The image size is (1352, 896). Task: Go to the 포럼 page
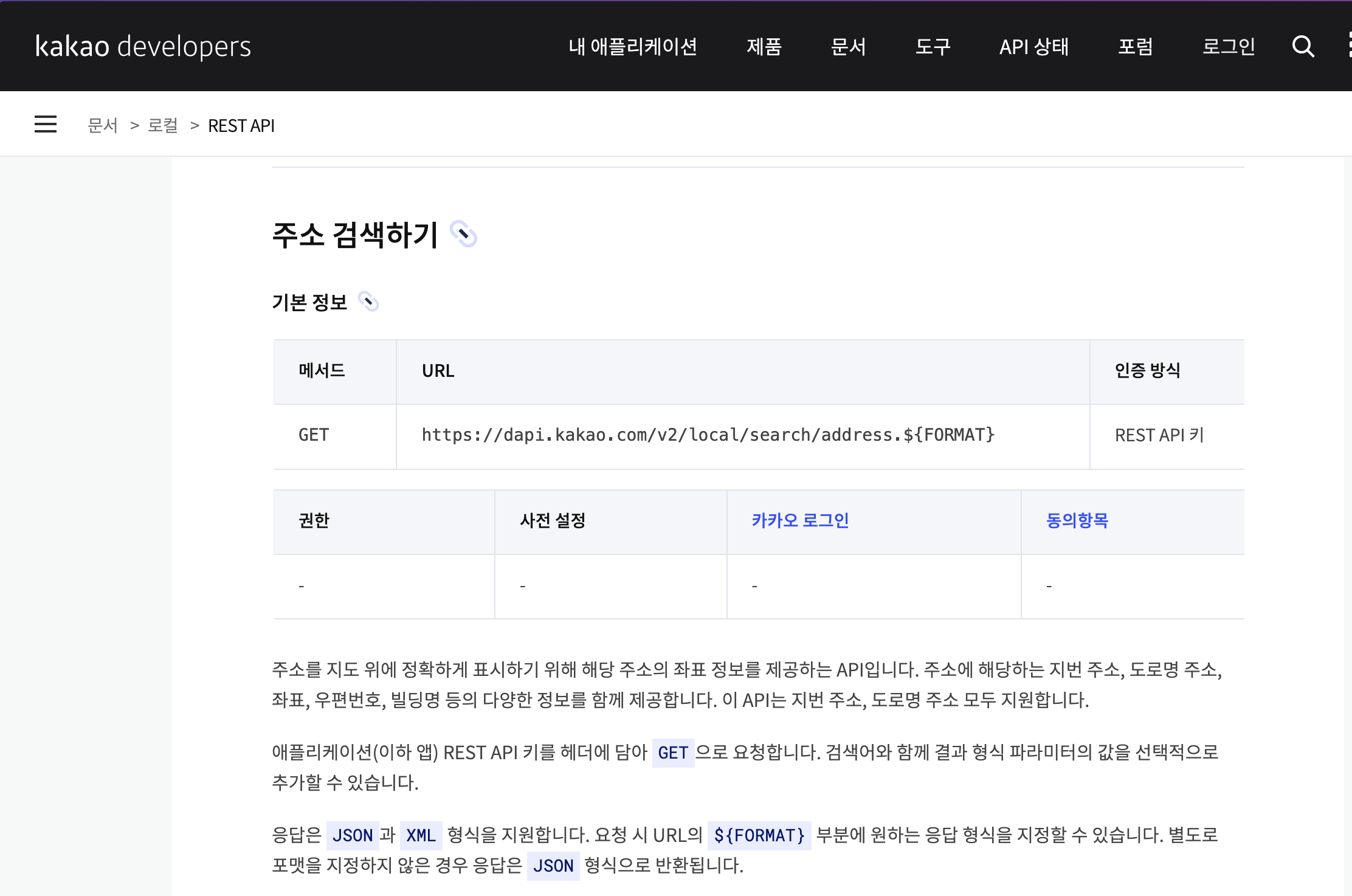(x=1135, y=46)
